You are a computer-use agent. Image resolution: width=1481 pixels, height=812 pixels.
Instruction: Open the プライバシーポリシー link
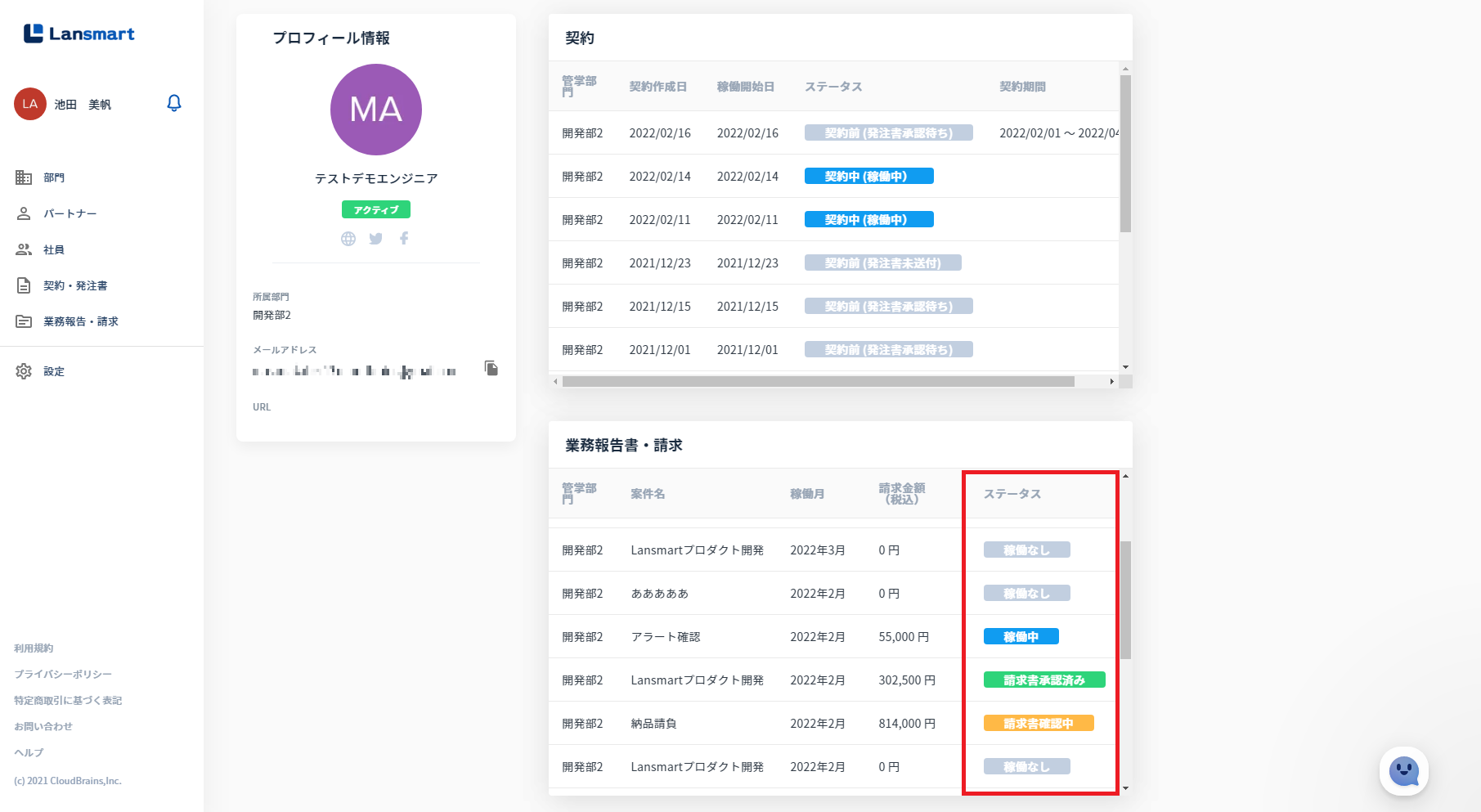[x=63, y=675]
